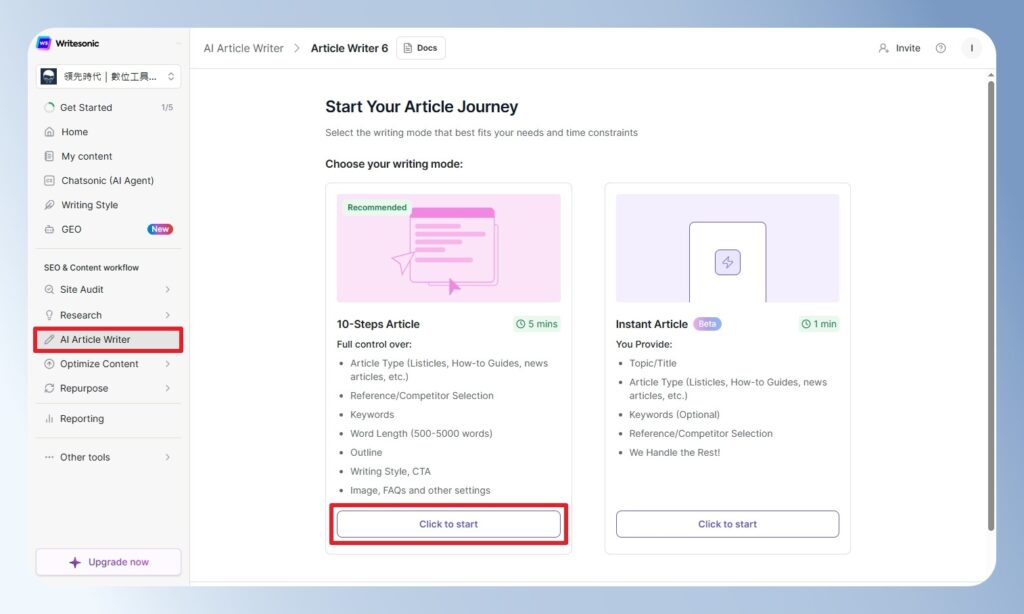Click the Other tools ellipsis icon
Screen dimensions: 1024x614
(x=49, y=457)
